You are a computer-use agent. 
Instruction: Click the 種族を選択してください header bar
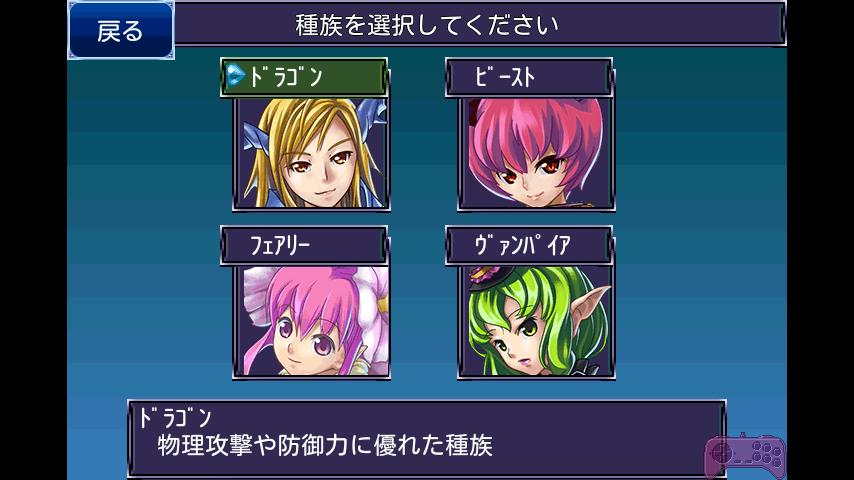[479, 24]
